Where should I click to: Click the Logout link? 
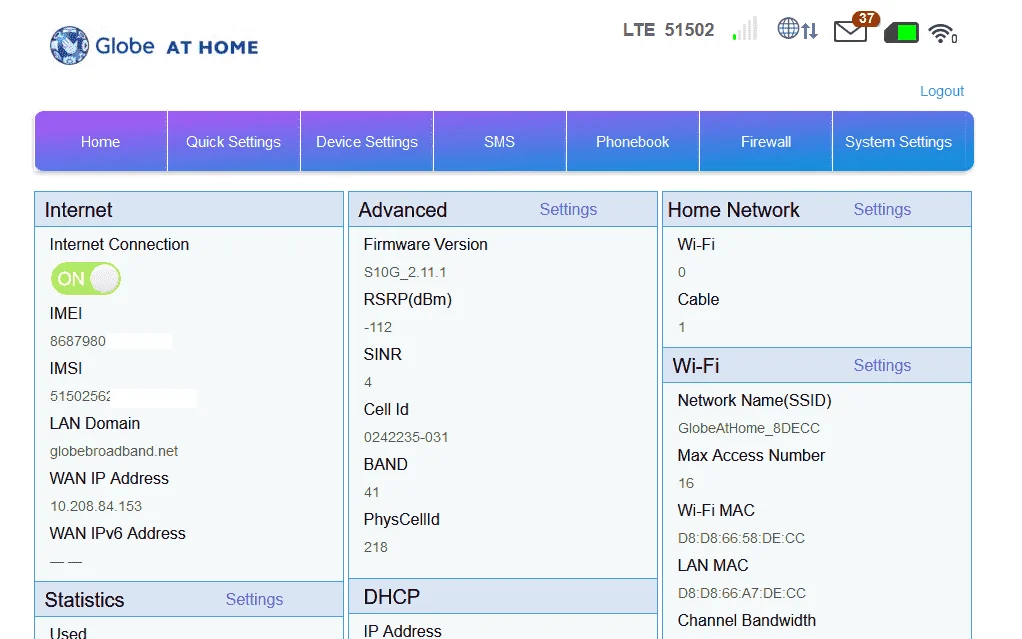pos(942,91)
